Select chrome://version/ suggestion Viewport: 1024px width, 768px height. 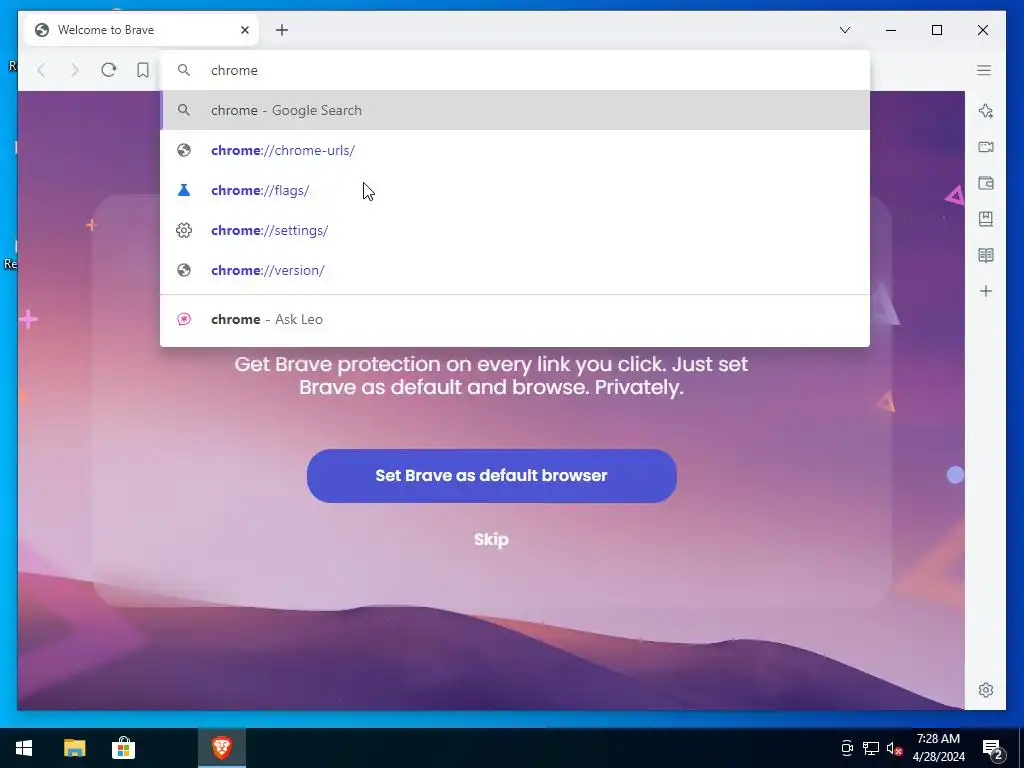tap(515, 270)
